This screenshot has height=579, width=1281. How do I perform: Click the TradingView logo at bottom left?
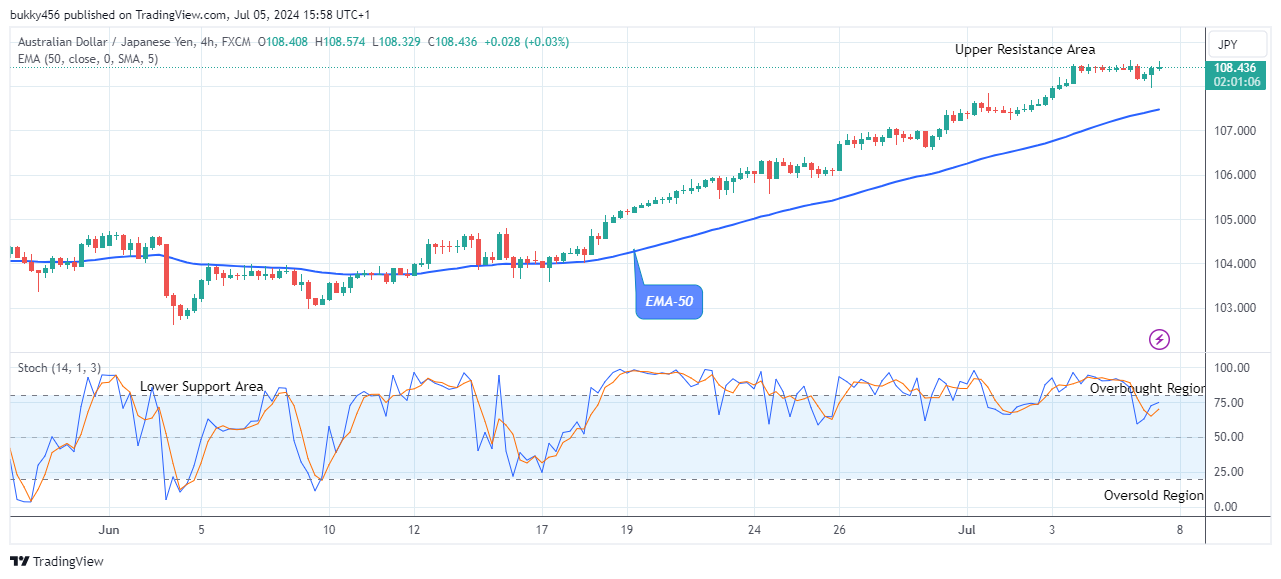coord(57,562)
